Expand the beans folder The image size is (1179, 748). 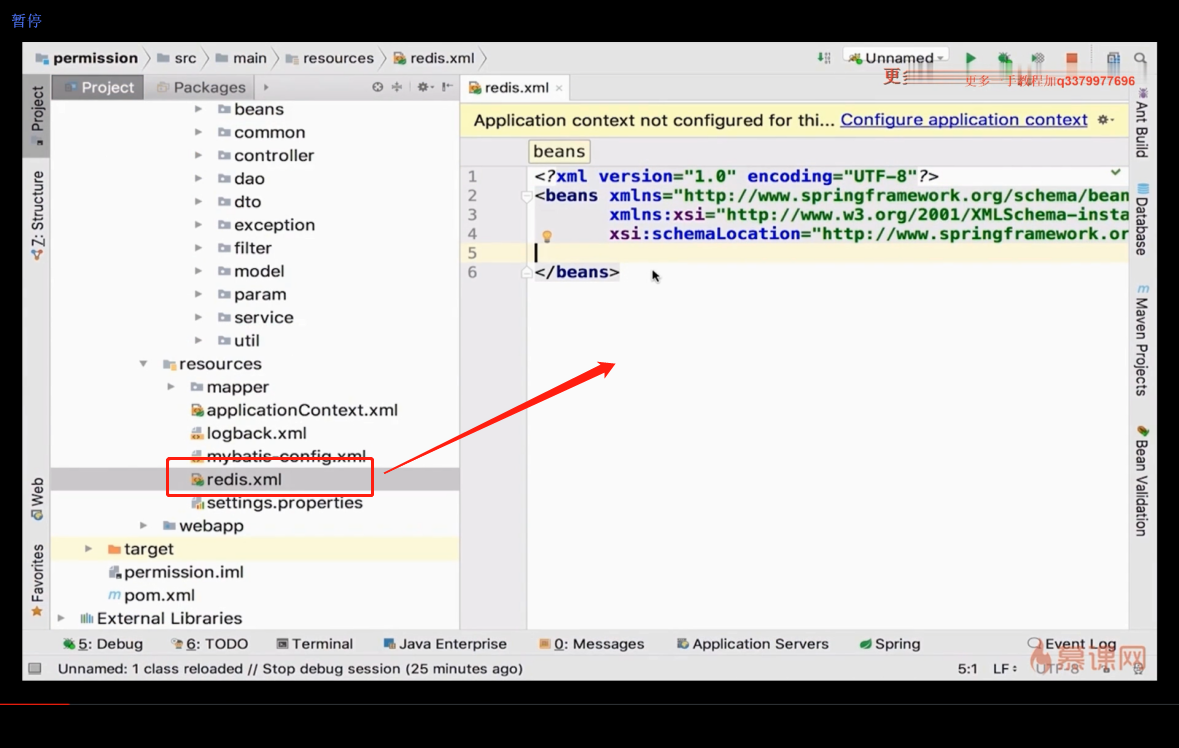[x=199, y=109]
